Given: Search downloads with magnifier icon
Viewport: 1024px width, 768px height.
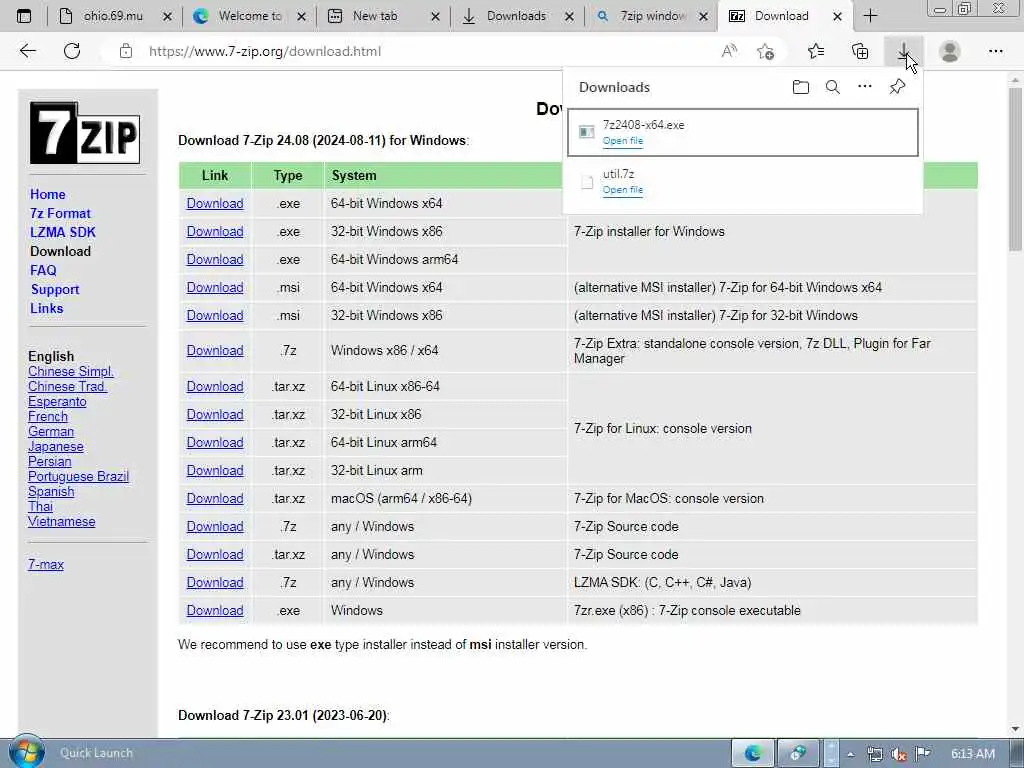Looking at the screenshot, I should coord(833,87).
